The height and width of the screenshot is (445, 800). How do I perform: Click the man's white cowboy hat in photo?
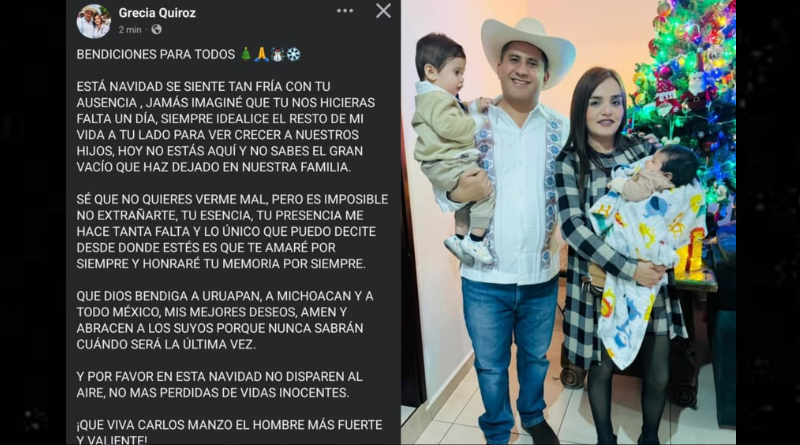point(528,48)
